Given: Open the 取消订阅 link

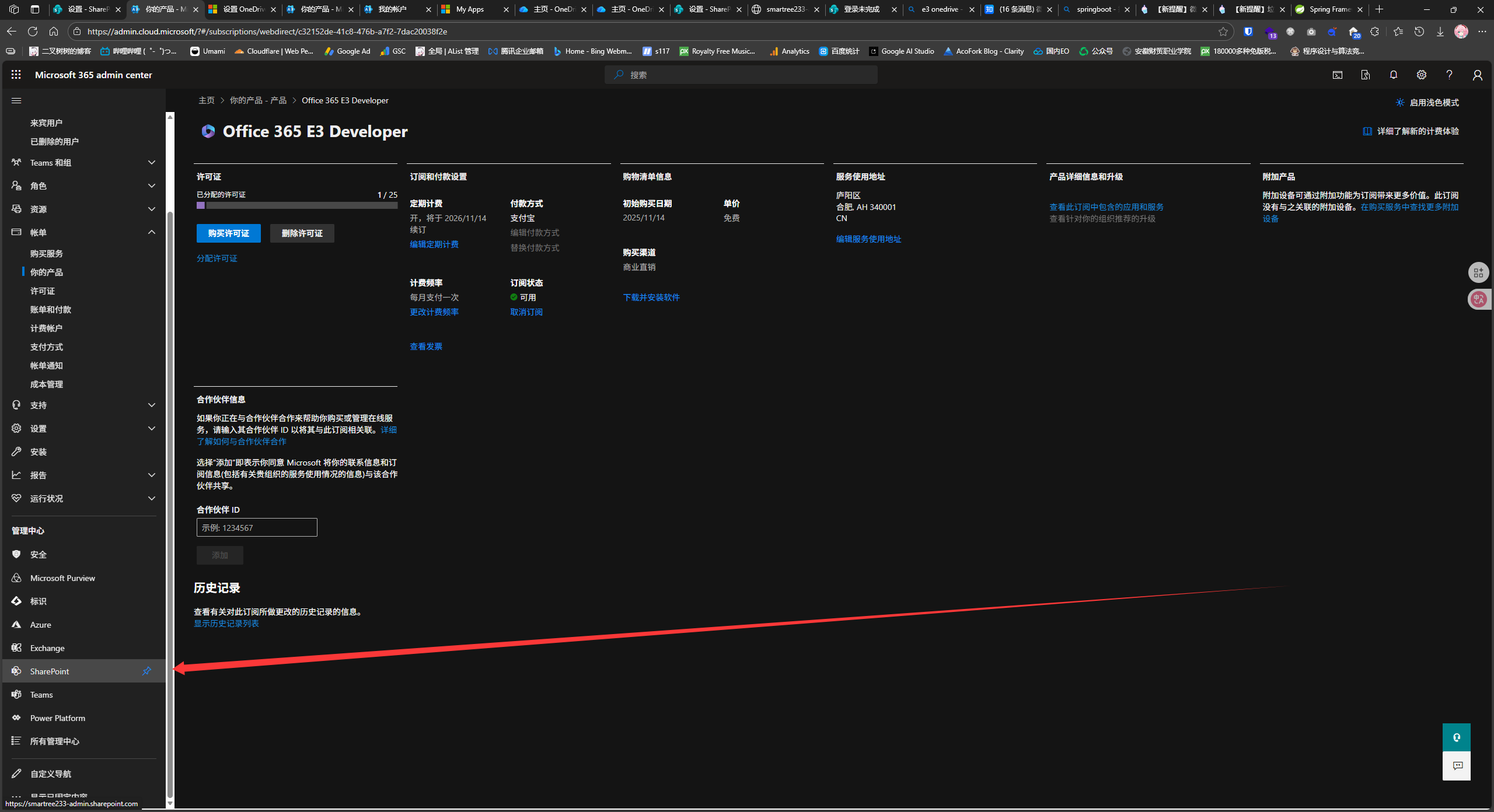Looking at the screenshot, I should click(x=526, y=312).
